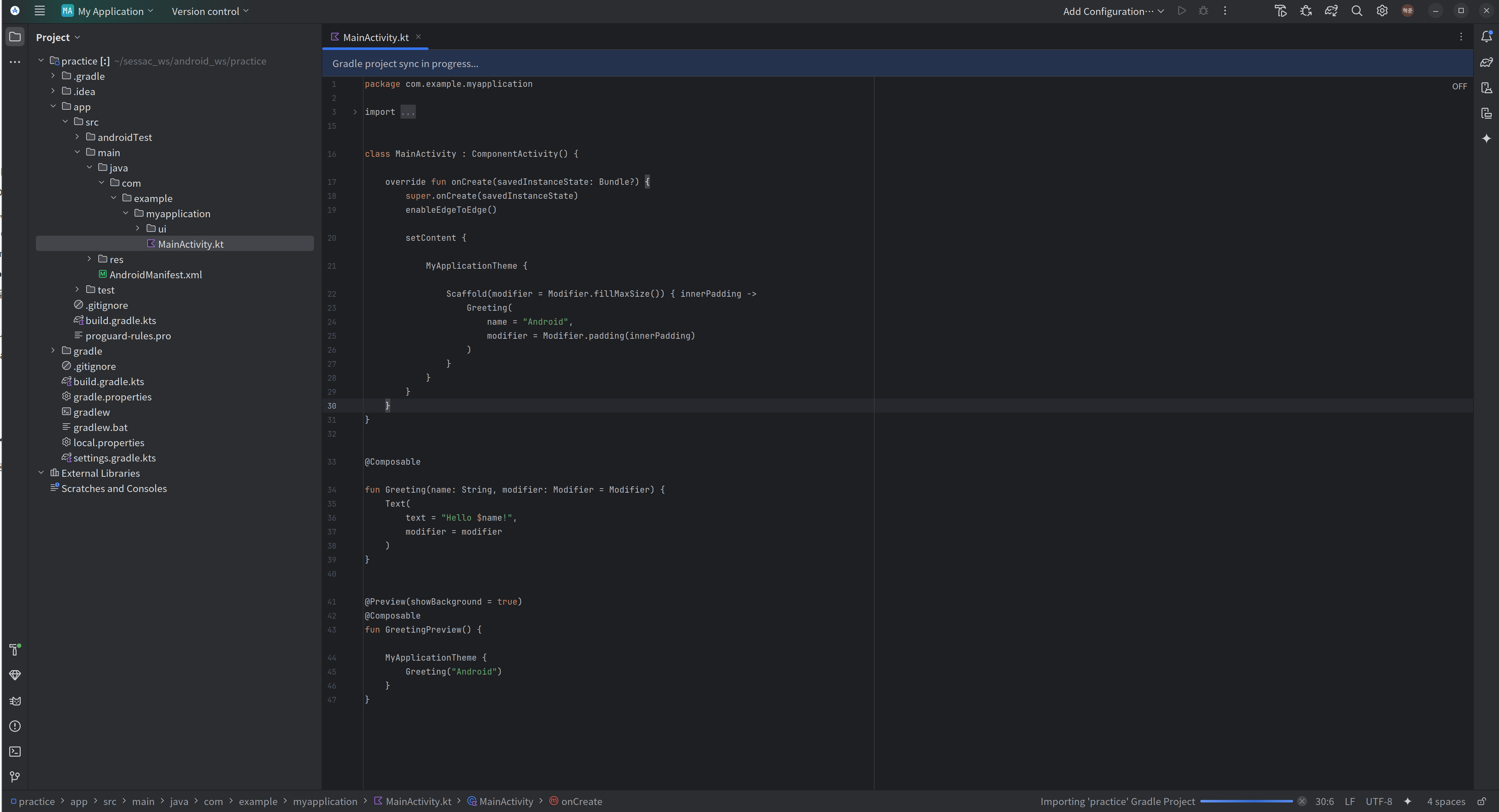Open the Build tool window hammer icon
This screenshot has width=1499, height=812.
(x=15, y=650)
